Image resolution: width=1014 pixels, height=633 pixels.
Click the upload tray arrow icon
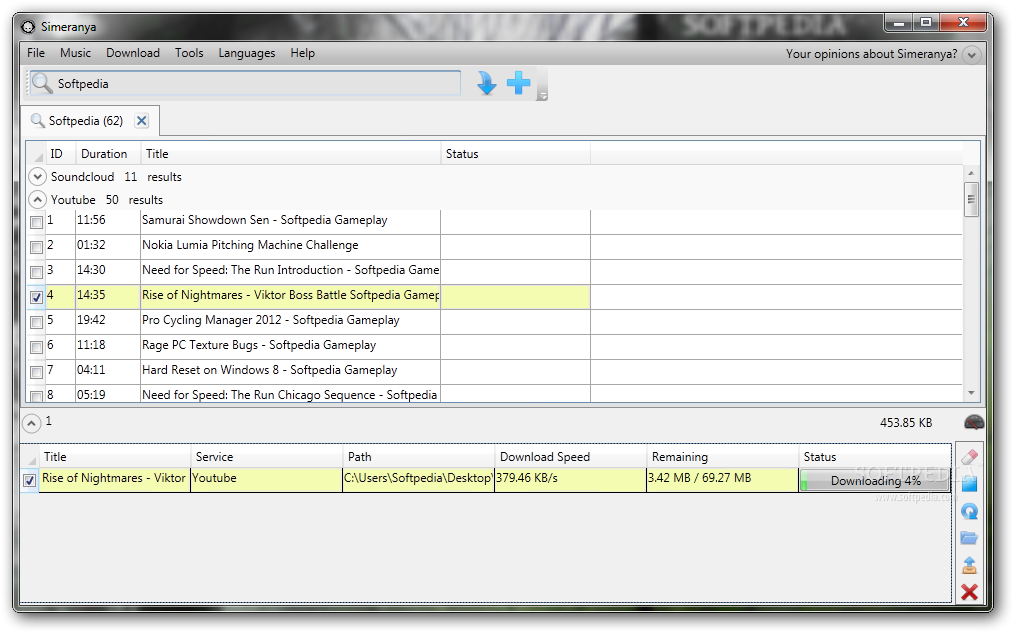(x=969, y=565)
